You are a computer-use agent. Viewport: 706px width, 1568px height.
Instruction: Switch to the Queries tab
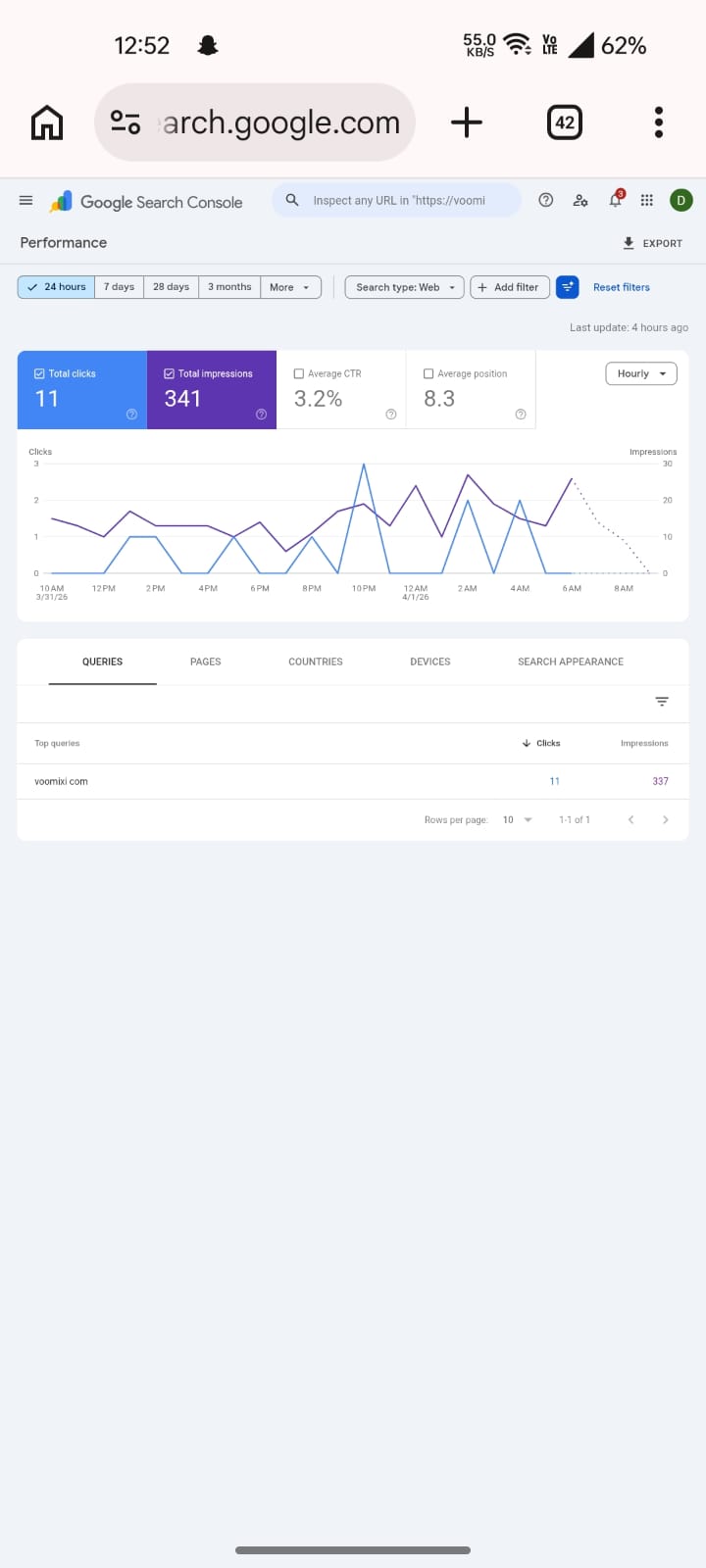point(102,661)
